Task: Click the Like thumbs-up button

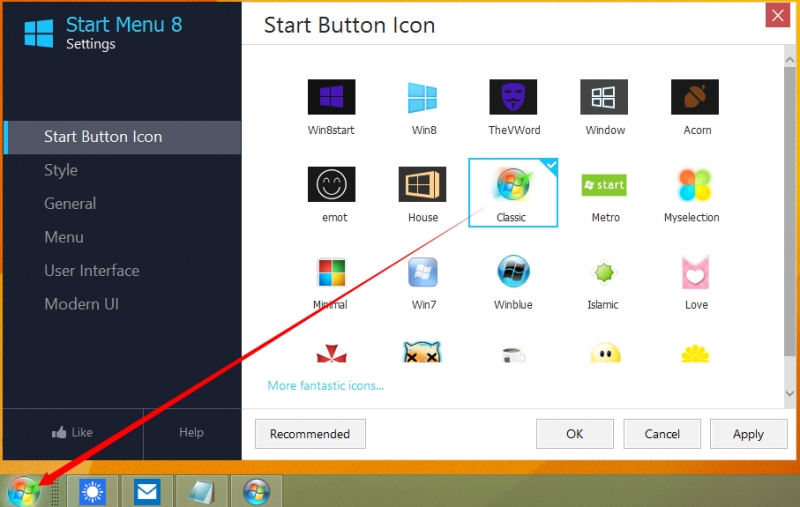Action: click(x=72, y=432)
